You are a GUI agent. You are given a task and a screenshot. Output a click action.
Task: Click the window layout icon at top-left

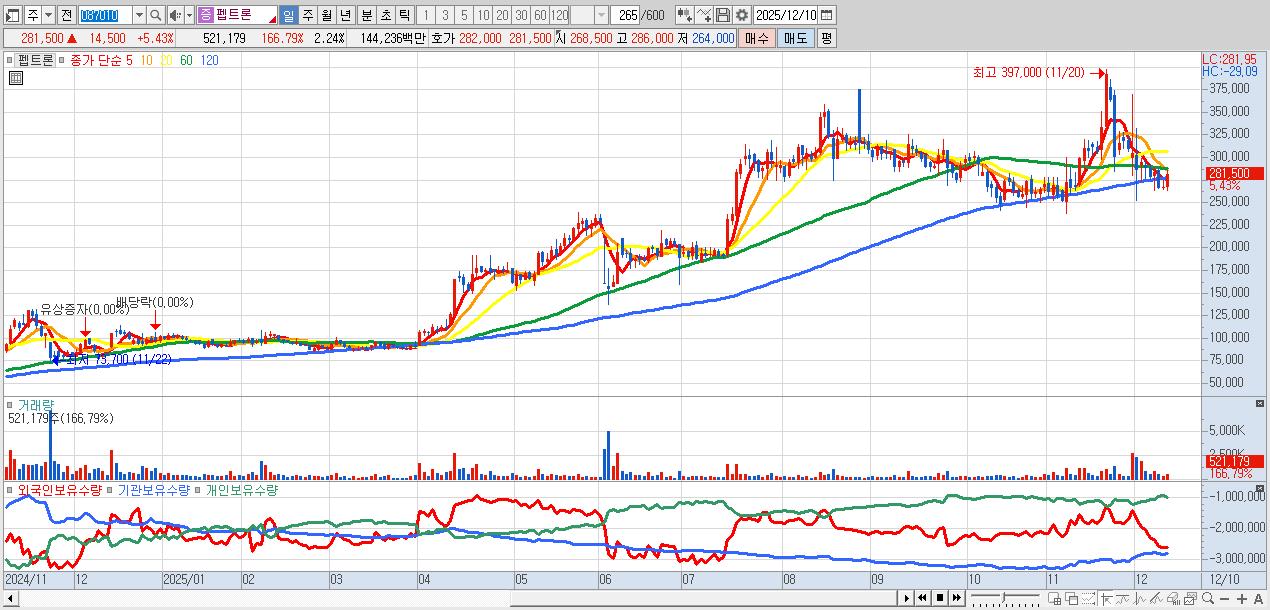pyautogui.click(x=12, y=15)
